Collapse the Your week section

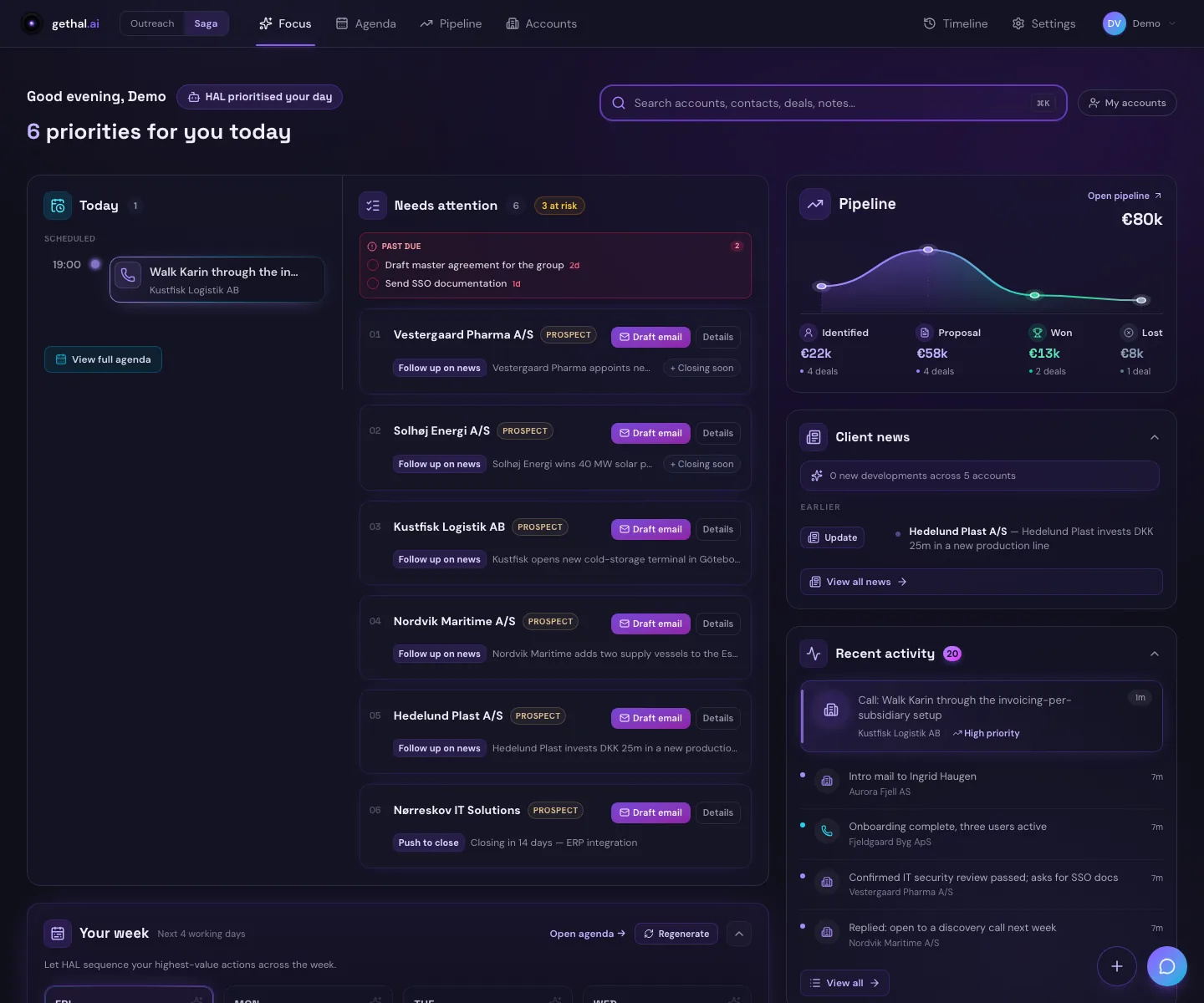(x=739, y=934)
